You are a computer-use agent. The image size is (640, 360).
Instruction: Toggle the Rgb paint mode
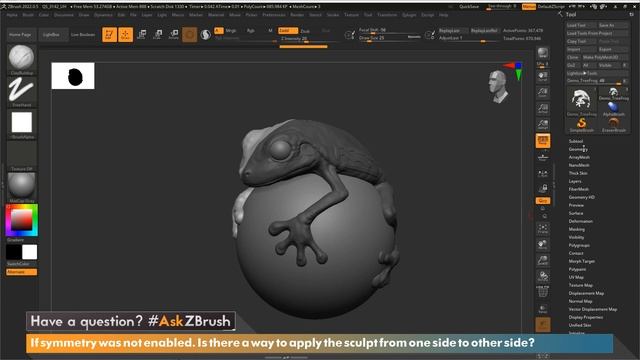pyautogui.click(x=251, y=31)
